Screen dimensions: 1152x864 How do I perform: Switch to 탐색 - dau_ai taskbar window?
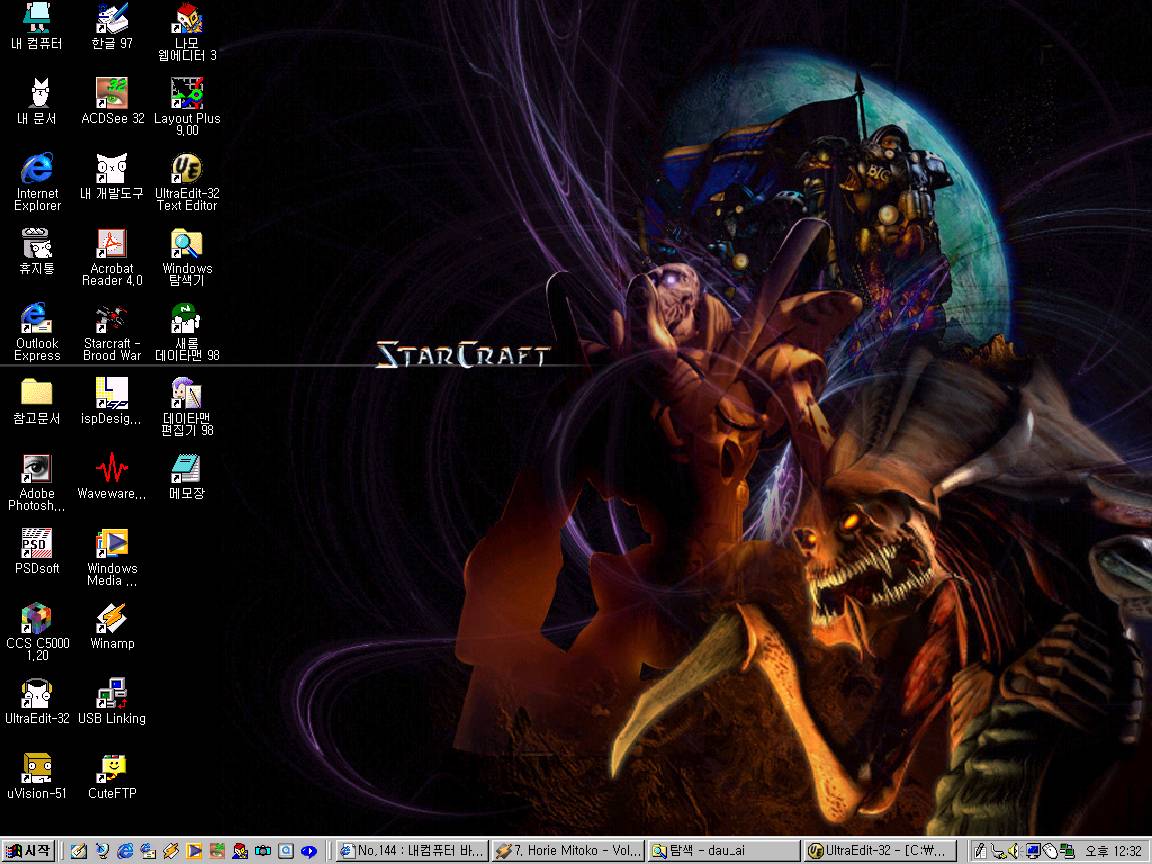724,851
